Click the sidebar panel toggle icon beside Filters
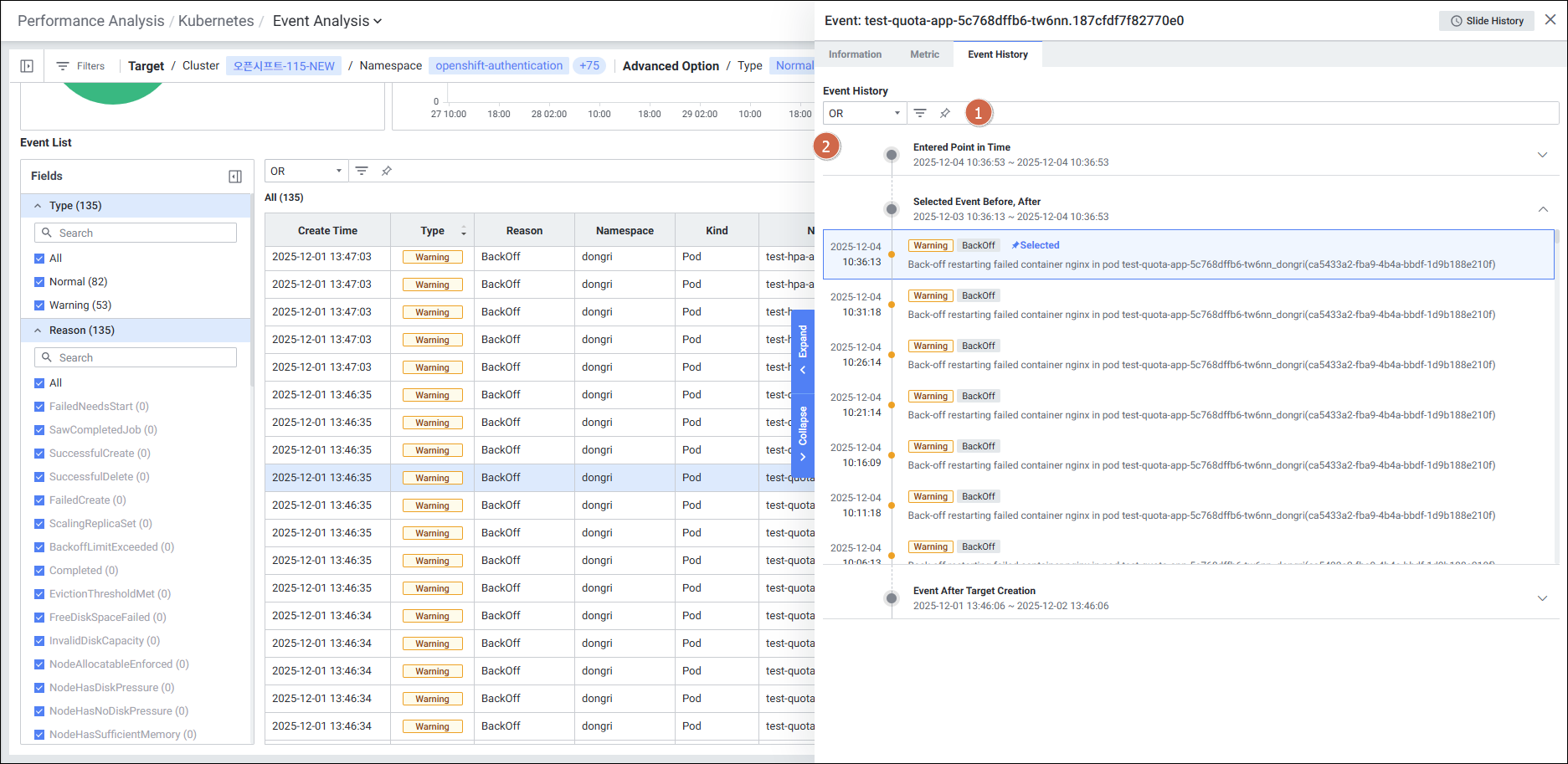This screenshot has width=1568, height=764. pos(27,66)
